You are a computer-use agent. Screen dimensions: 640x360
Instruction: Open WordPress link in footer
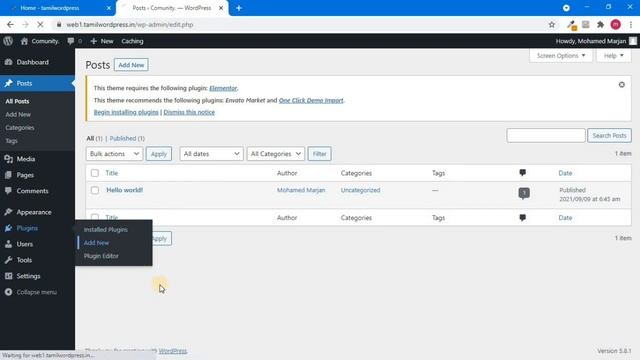click(173, 351)
